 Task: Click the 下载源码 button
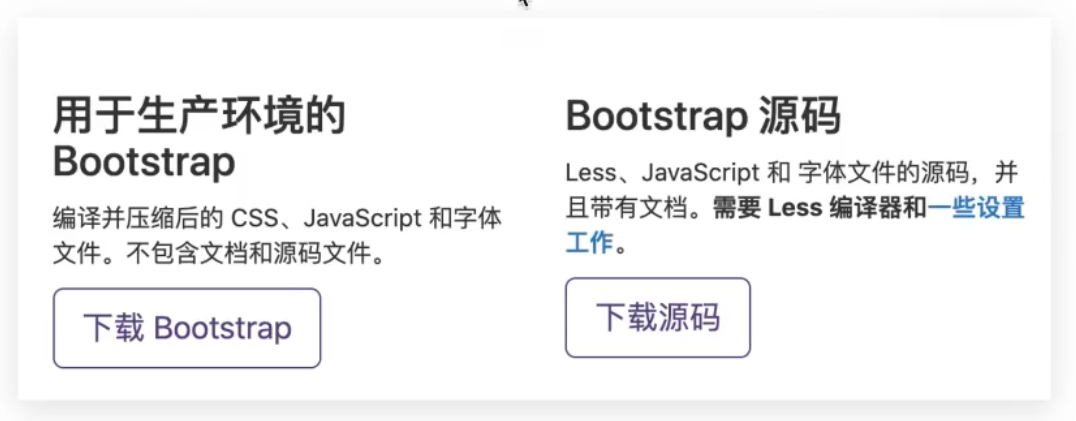(657, 317)
